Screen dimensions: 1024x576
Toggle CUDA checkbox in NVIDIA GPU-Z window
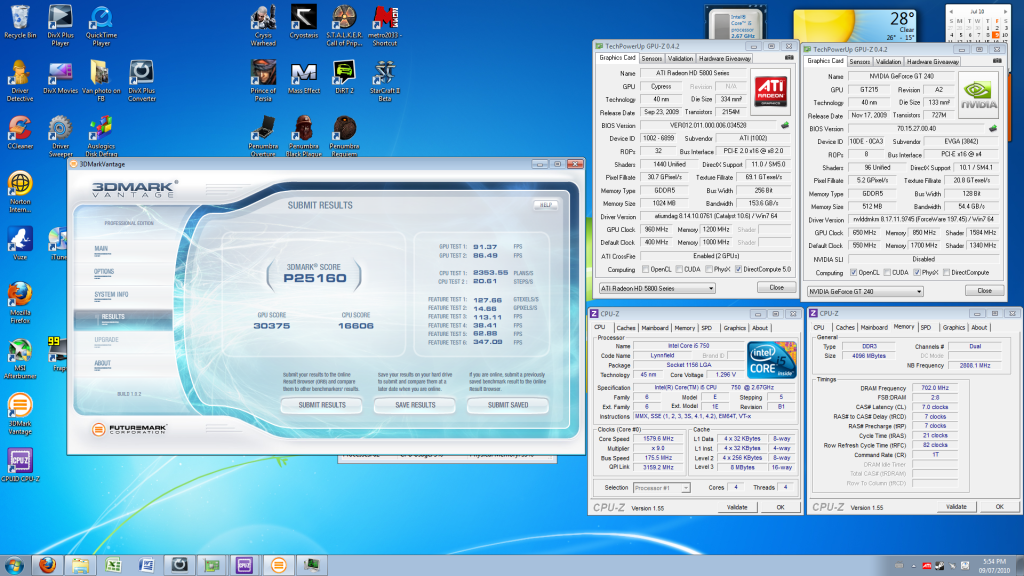click(x=887, y=273)
